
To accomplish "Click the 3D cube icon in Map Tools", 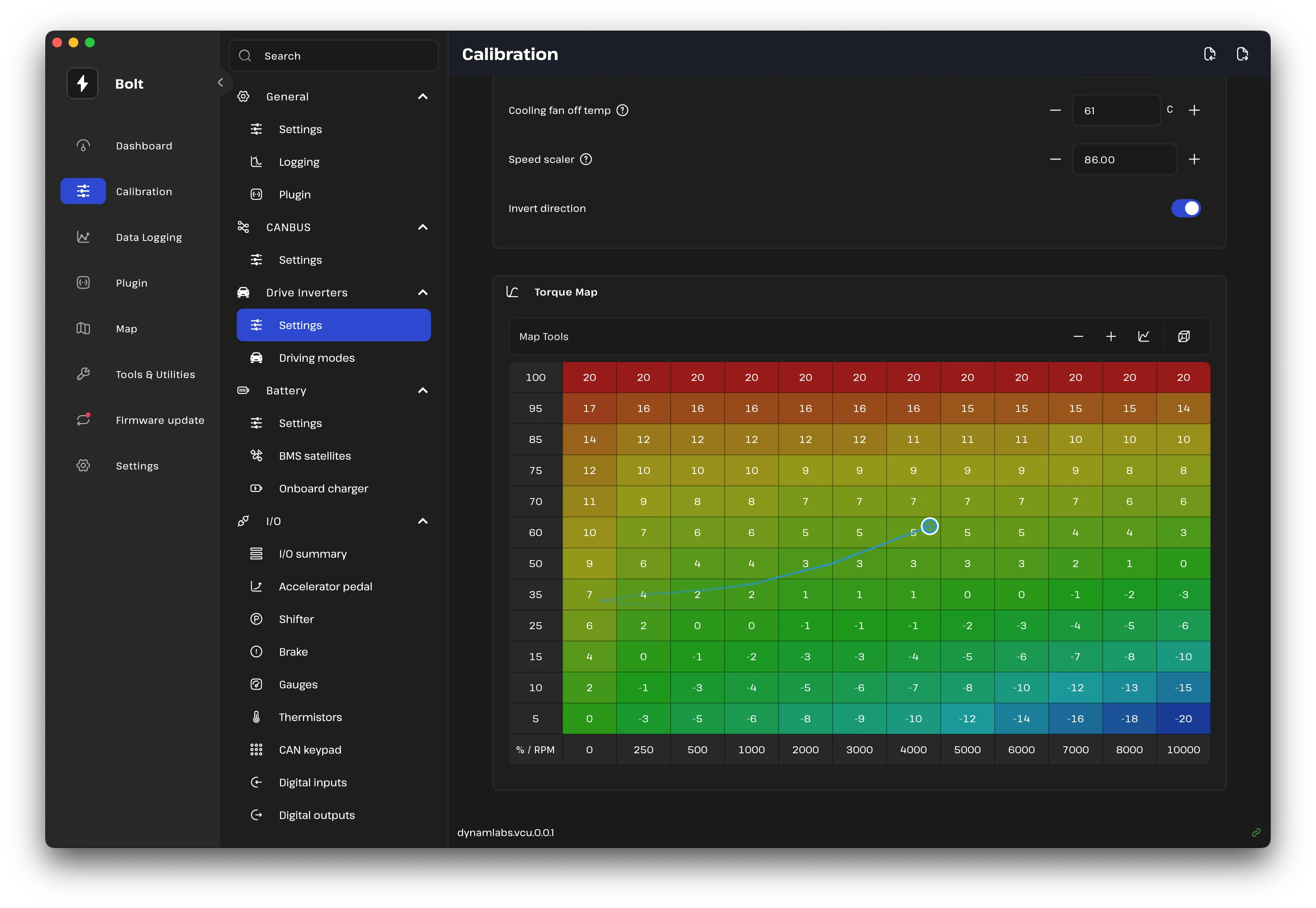I will coord(1183,336).
